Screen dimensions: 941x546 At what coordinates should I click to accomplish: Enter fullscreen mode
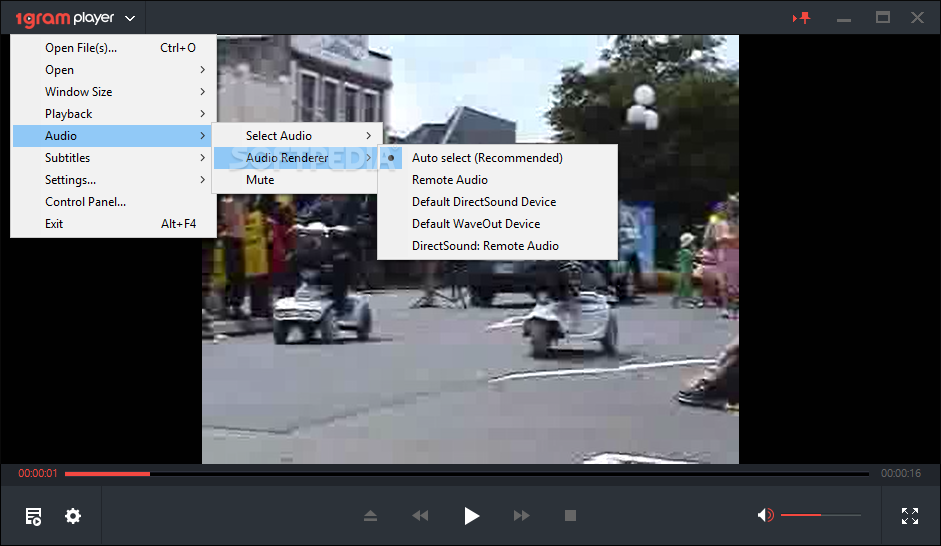[910, 515]
